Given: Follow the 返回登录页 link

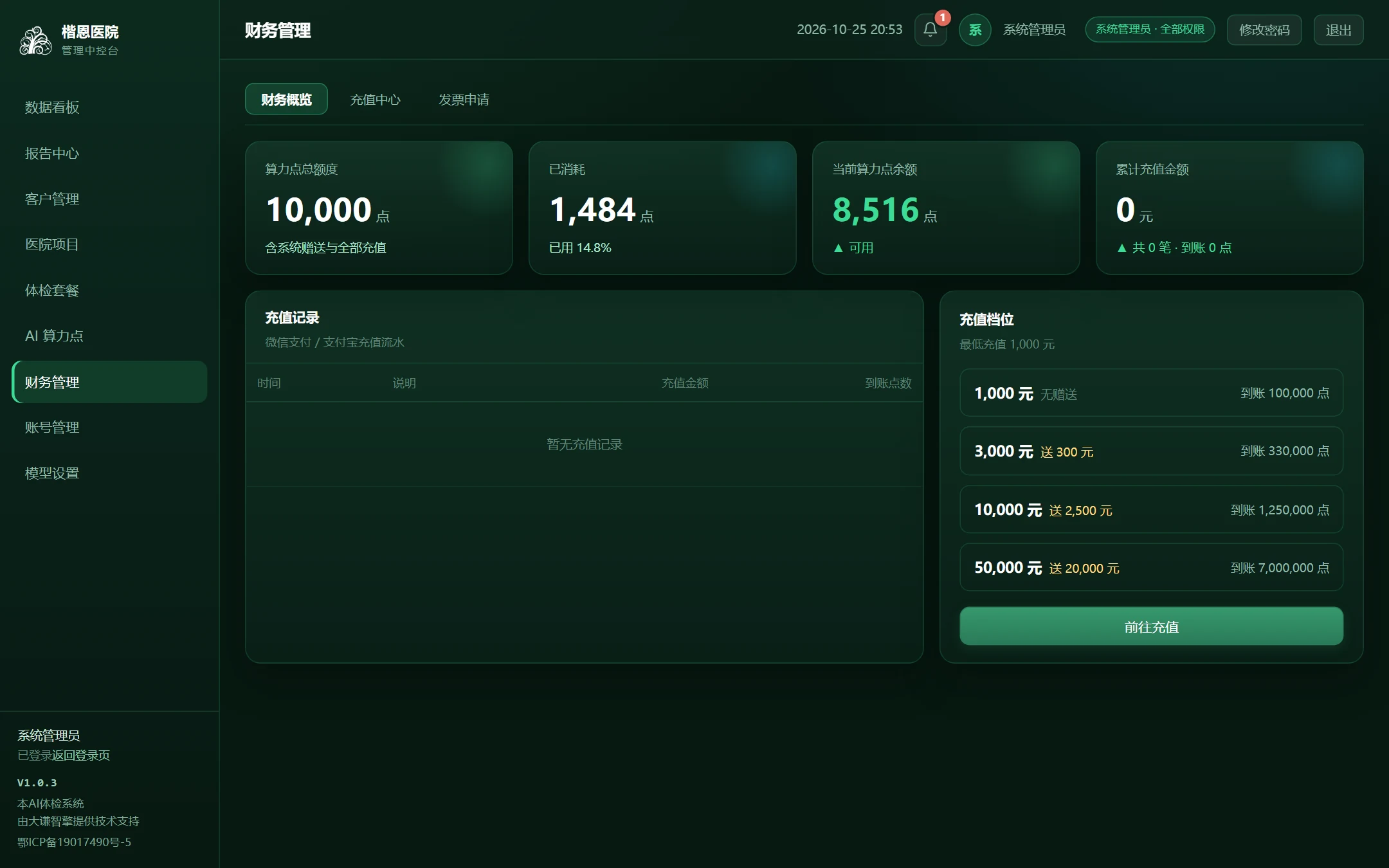Looking at the screenshot, I should point(81,755).
